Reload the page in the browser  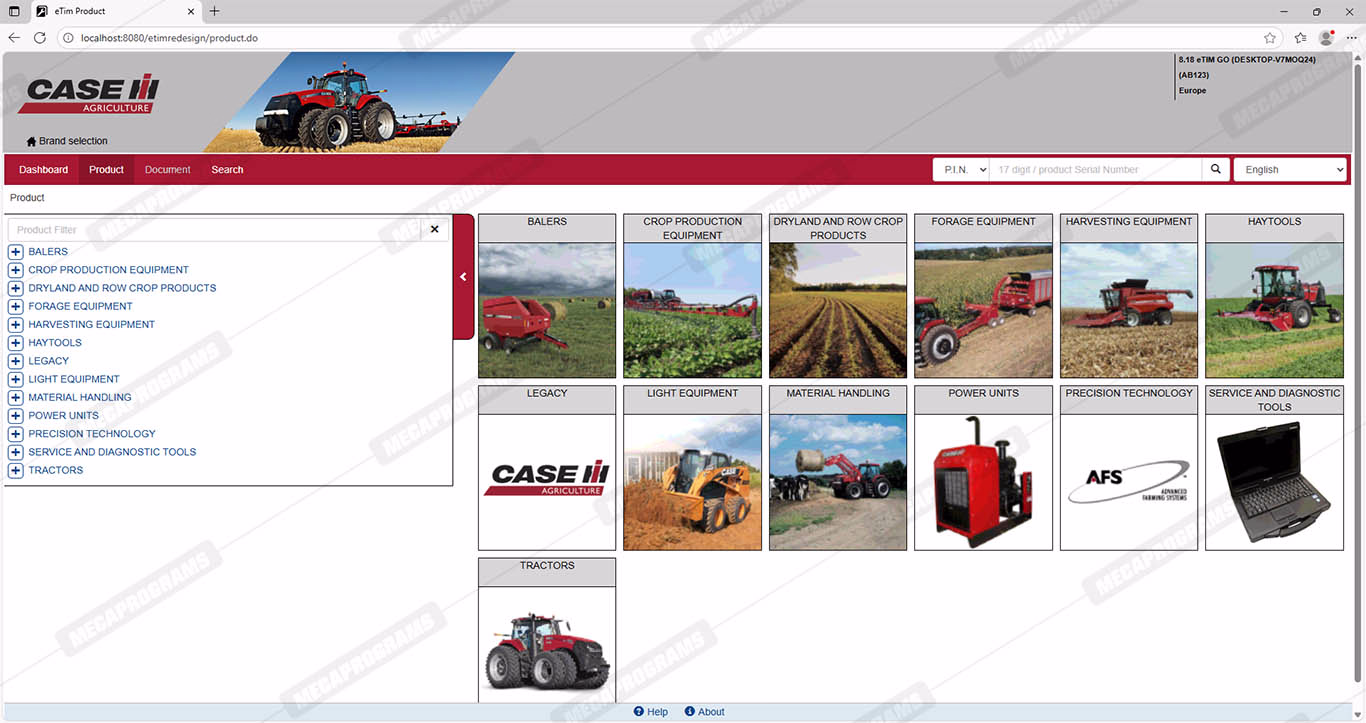tap(40, 38)
